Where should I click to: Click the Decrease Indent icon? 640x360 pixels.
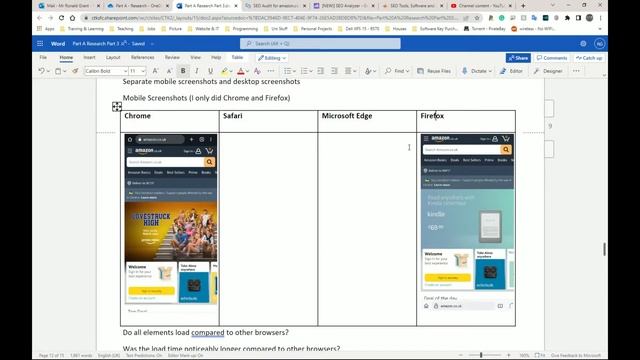coord(320,71)
